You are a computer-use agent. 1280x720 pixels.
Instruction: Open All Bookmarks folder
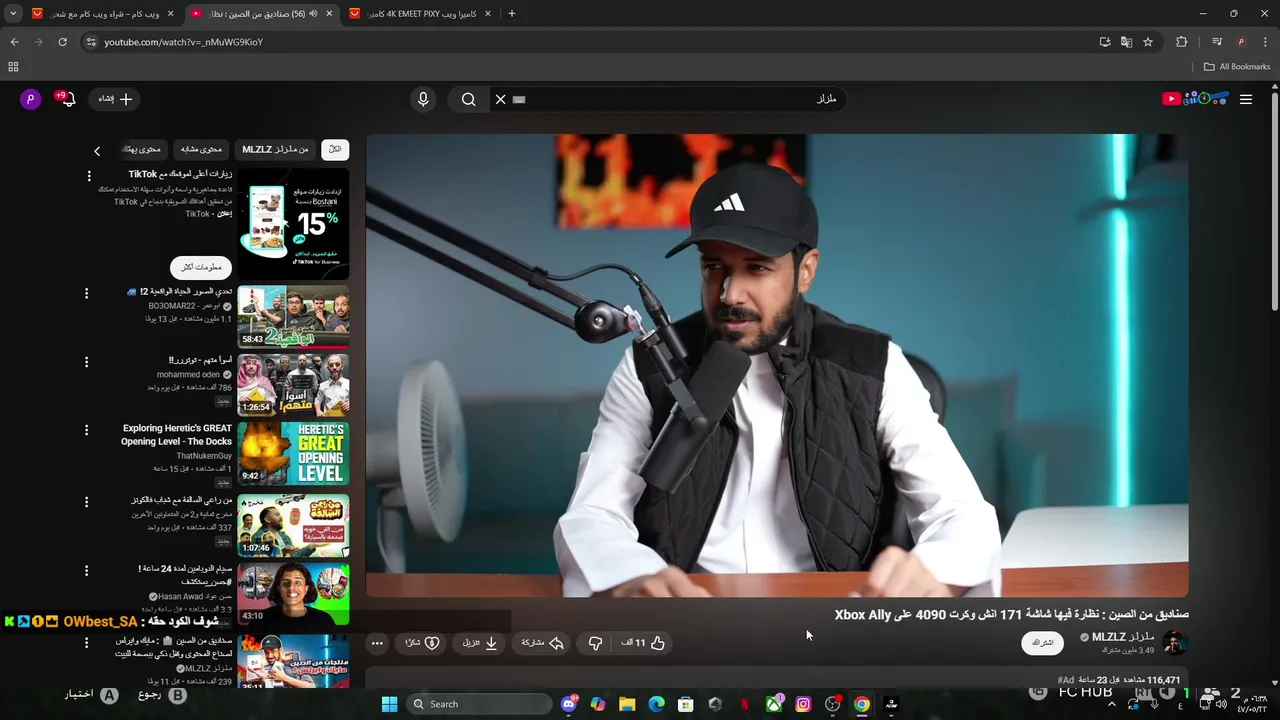point(1237,67)
